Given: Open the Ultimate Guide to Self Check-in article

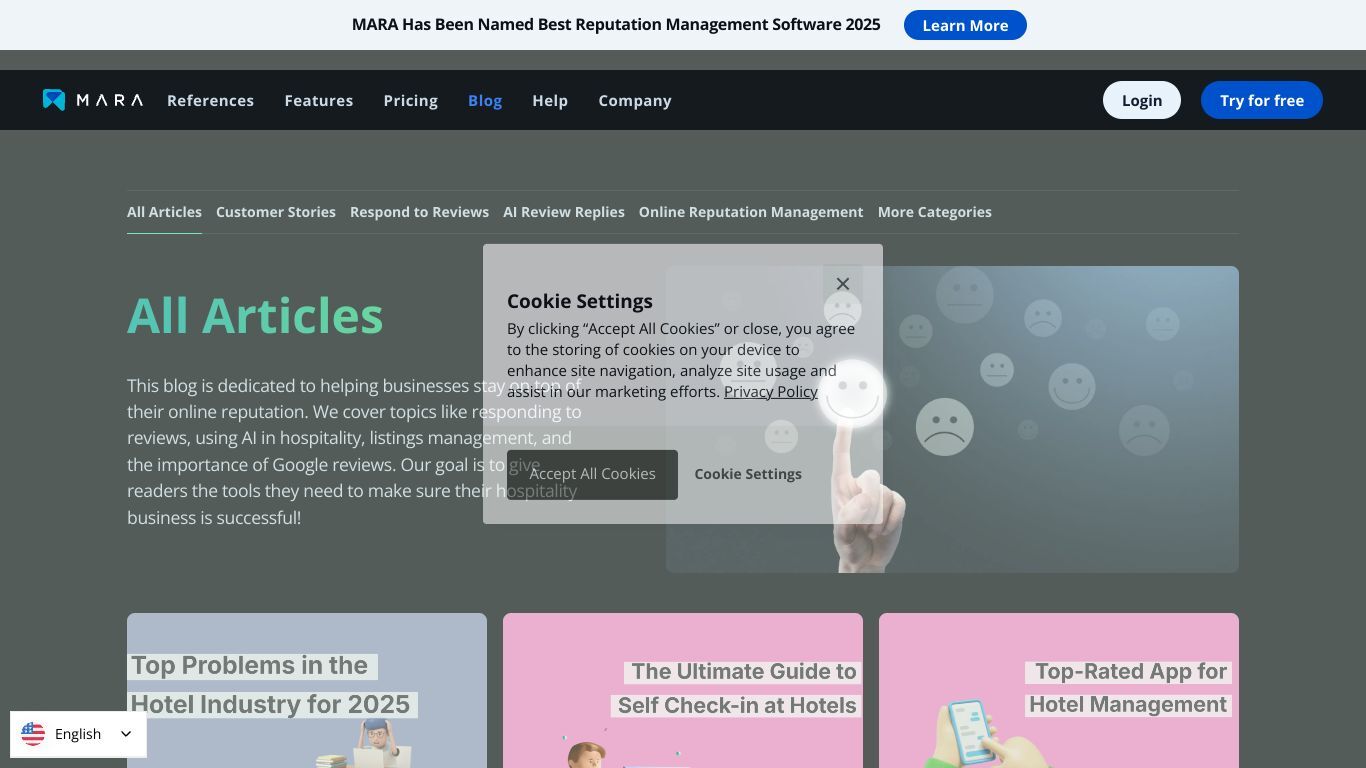Looking at the screenshot, I should [x=683, y=690].
